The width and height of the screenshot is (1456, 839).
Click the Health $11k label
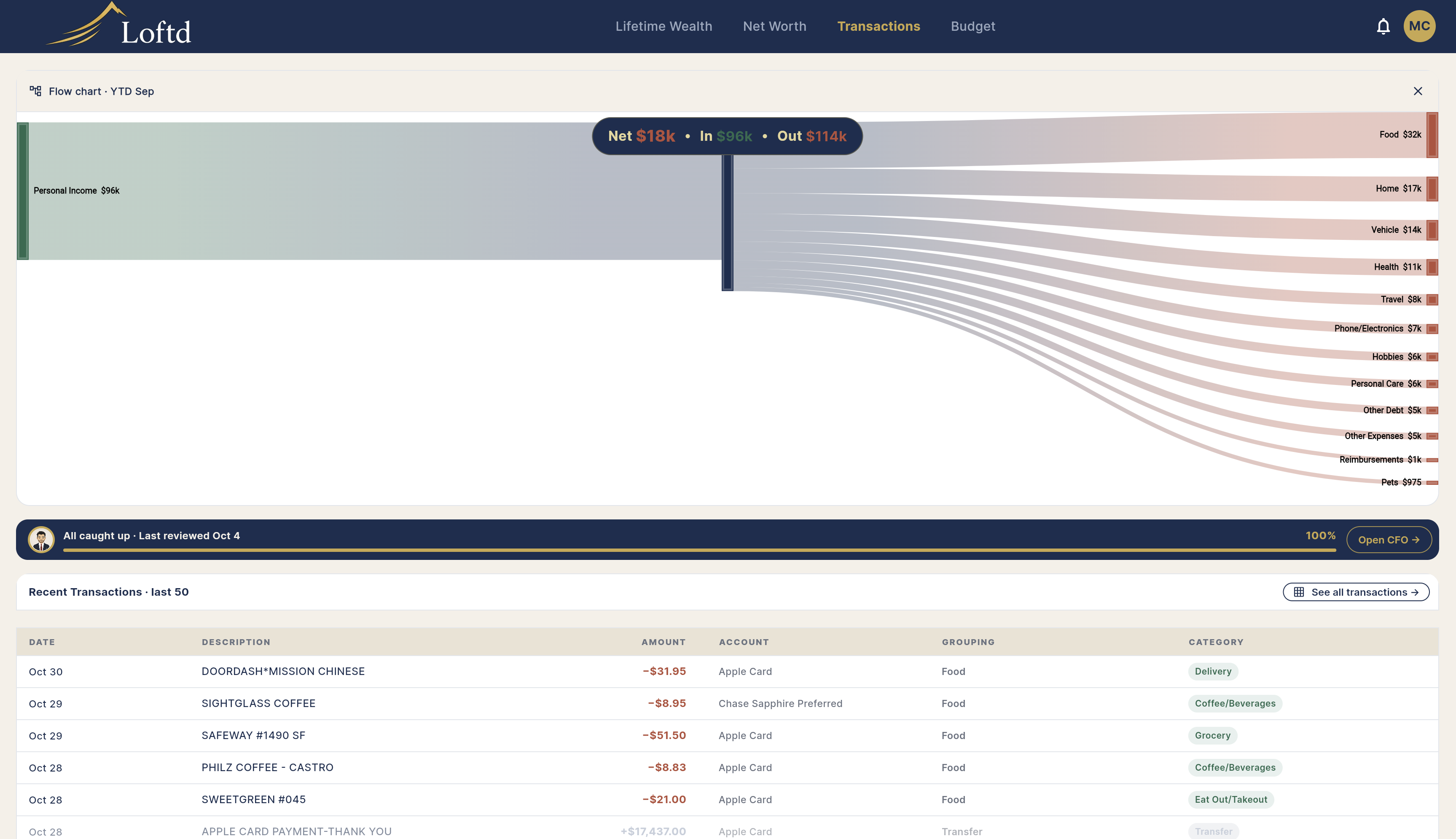(1397, 267)
